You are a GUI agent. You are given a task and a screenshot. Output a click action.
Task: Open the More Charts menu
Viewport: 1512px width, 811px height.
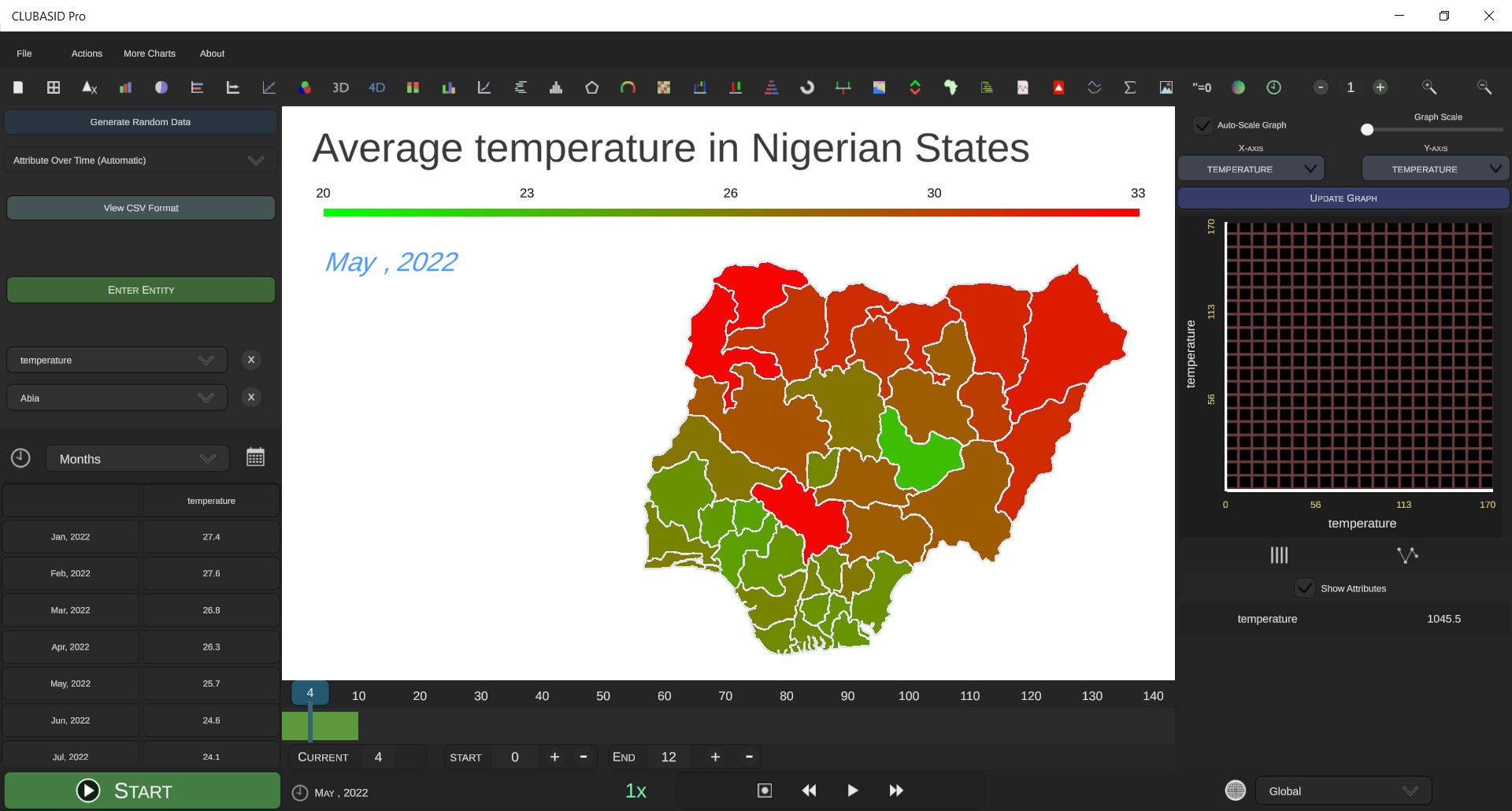(150, 54)
